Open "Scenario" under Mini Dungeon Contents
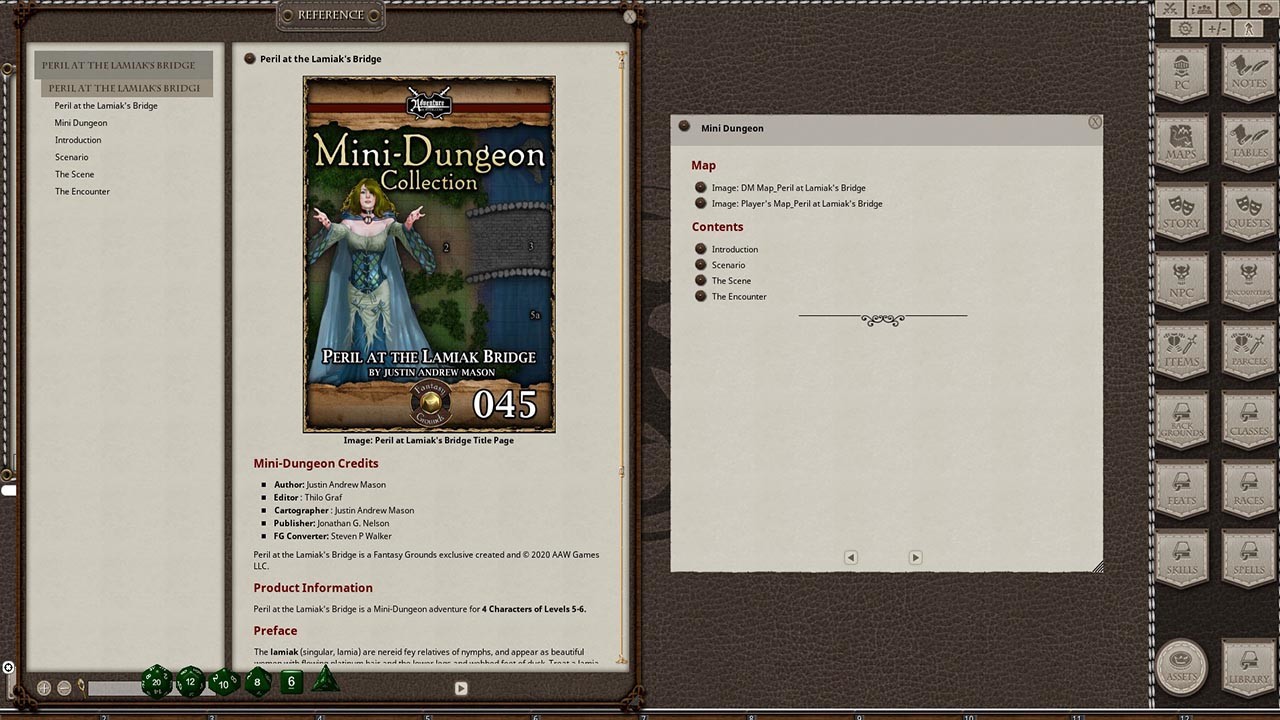1280x720 pixels. 730,265
